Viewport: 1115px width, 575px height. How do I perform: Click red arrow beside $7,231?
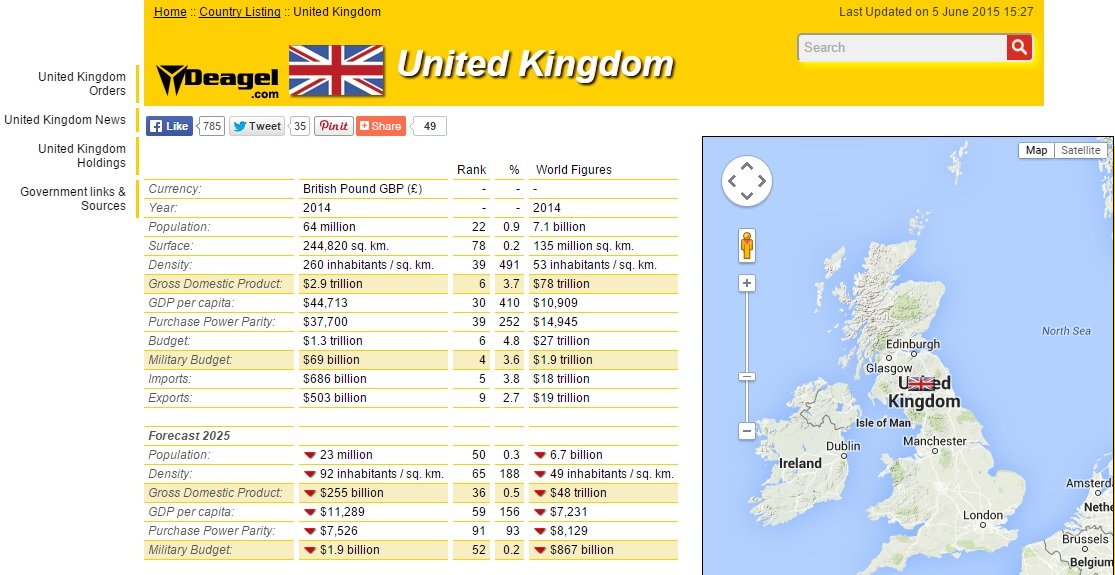click(x=540, y=512)
